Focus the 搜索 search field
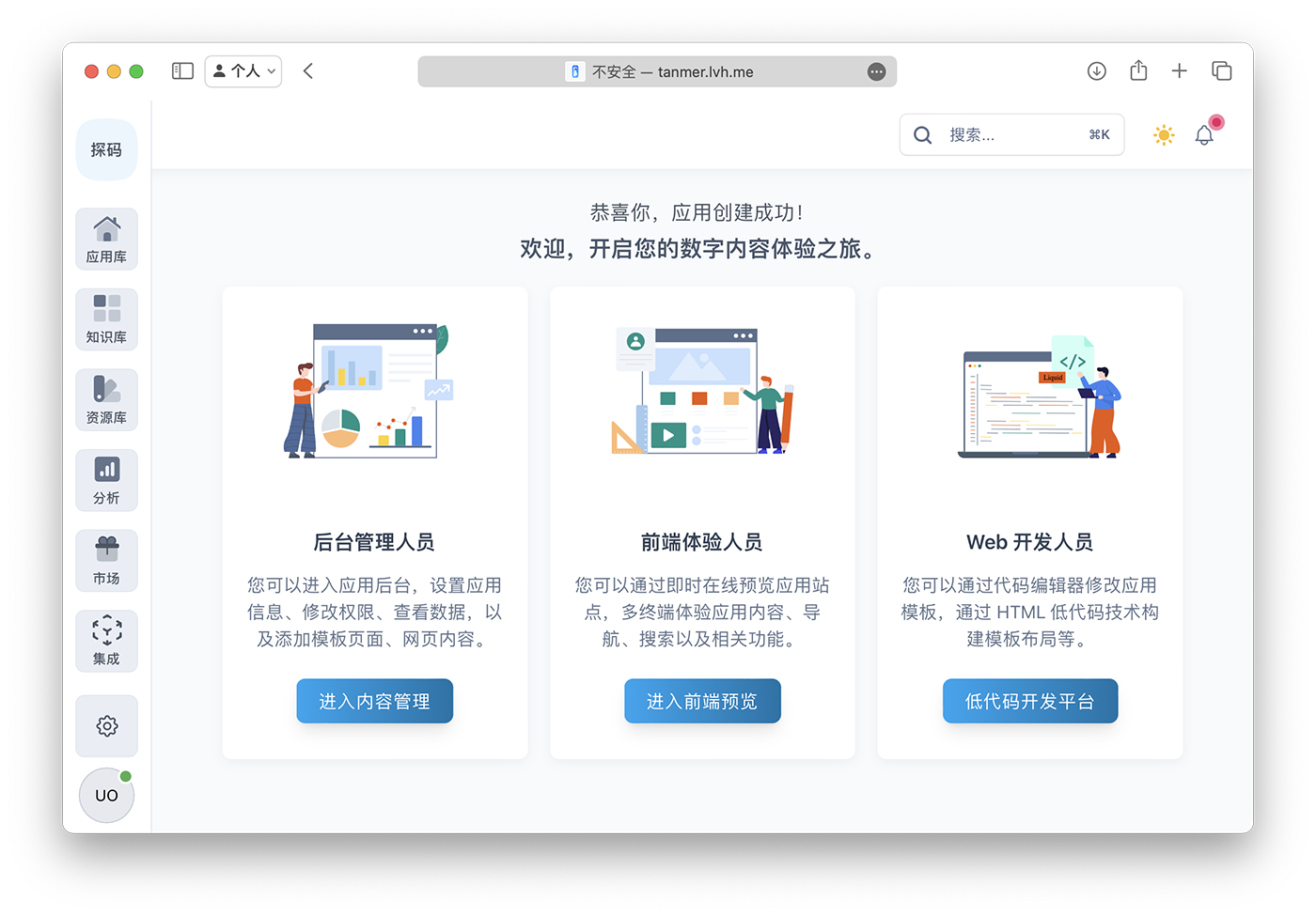 pyautogui.click(x=1011, y=135)
